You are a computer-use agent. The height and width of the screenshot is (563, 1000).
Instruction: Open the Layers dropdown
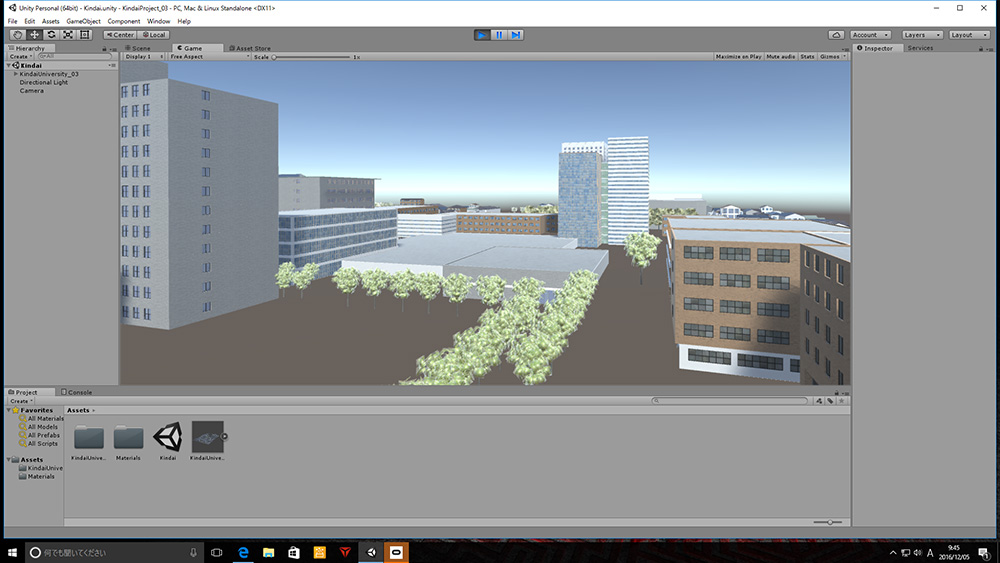(x=920, y=35)
